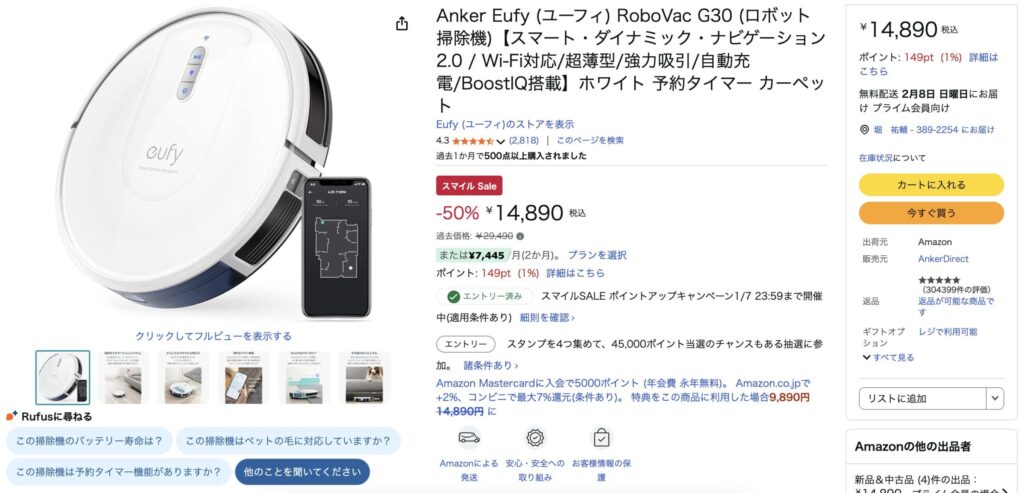Image resolution: width=1024 pixels, height=493 pixels.
Task: Click the share icon above the product title
Action: tap(402, 24)
